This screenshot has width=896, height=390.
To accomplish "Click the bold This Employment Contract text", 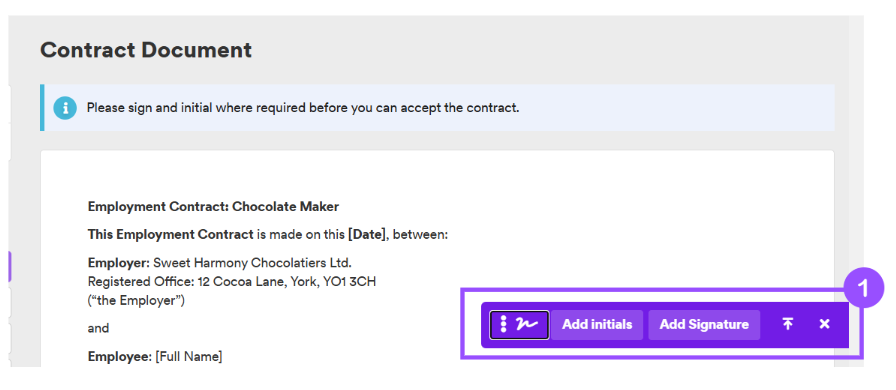I will (170, 234).
